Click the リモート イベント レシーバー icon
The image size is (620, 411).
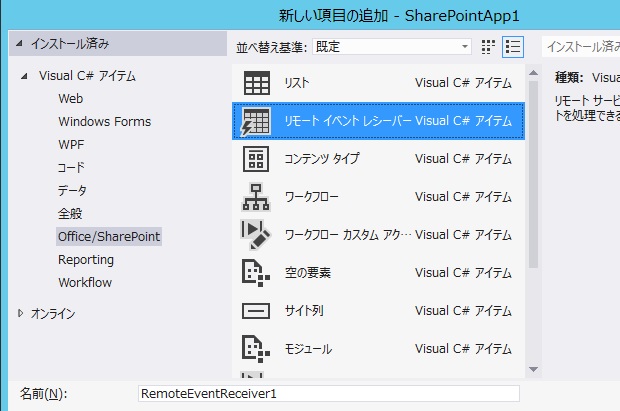(256, 121)
